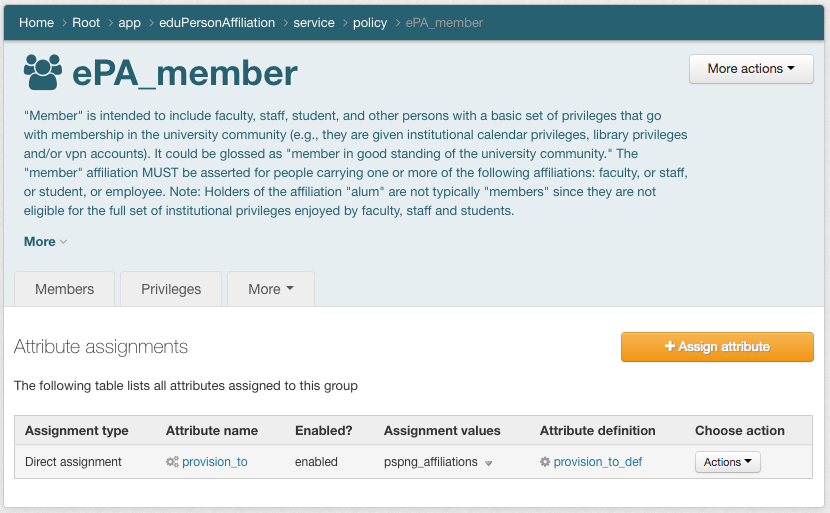
Task: Go to the Home breadcrumb
Action: pyautogui.click(x=36, y=22)
